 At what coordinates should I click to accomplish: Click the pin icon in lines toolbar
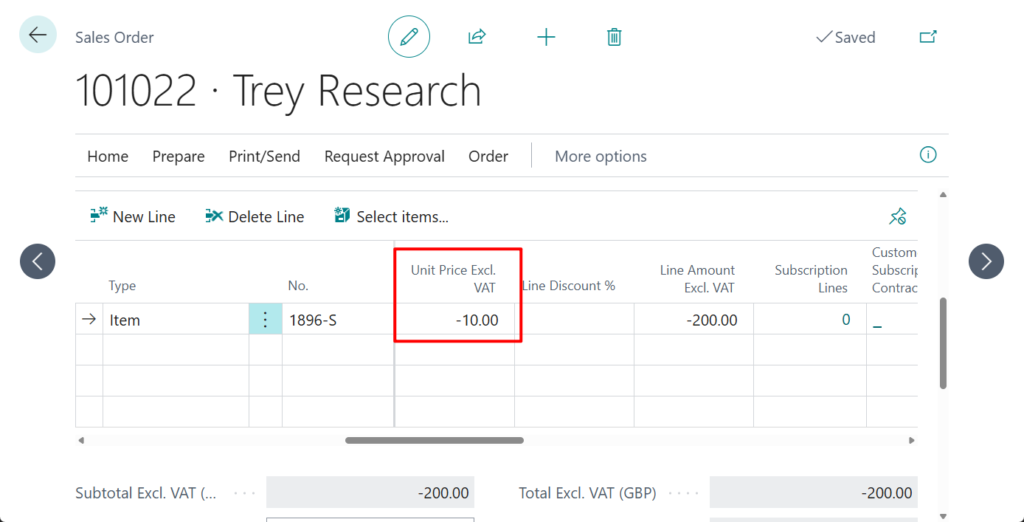click(897, 216)
